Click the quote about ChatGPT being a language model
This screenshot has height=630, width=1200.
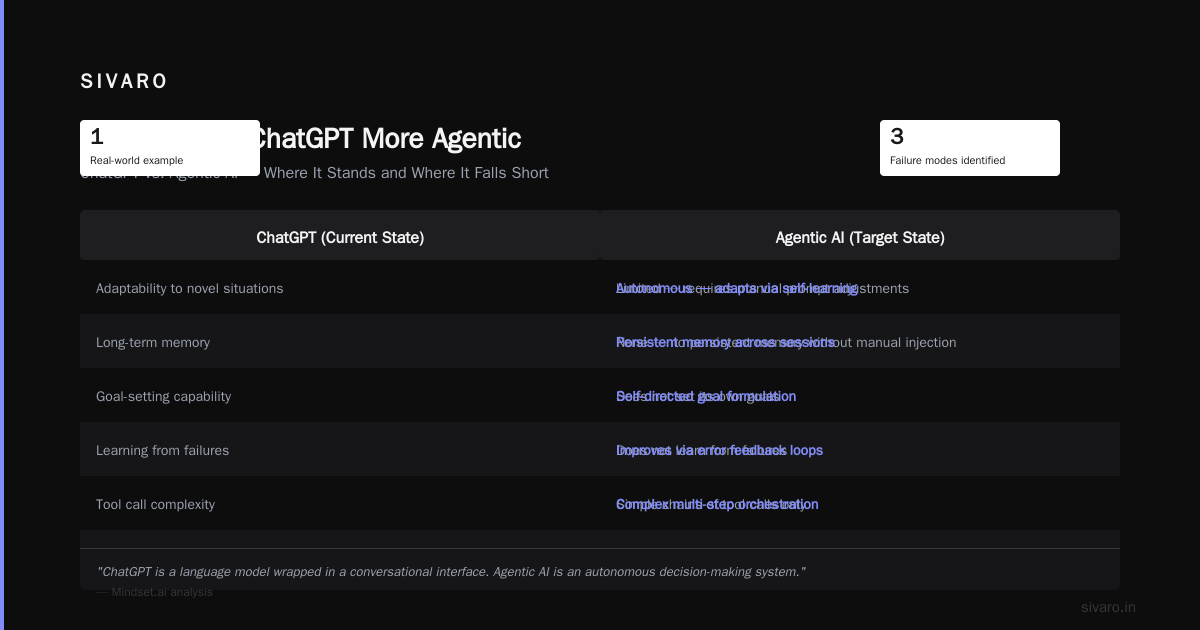pyautogui.click(x=451, y=572)
